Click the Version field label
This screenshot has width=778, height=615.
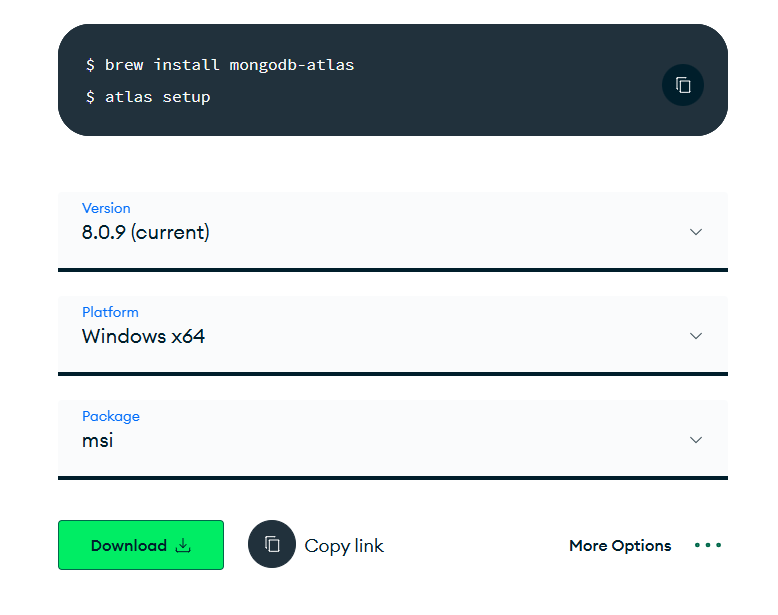[106, 209]
